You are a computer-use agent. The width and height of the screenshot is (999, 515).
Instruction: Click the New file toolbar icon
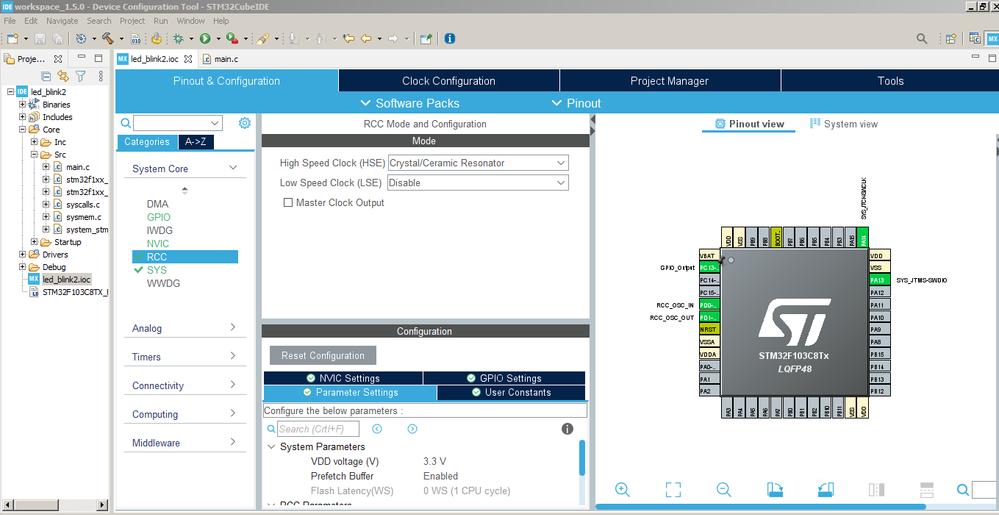(x=11, y=39)
